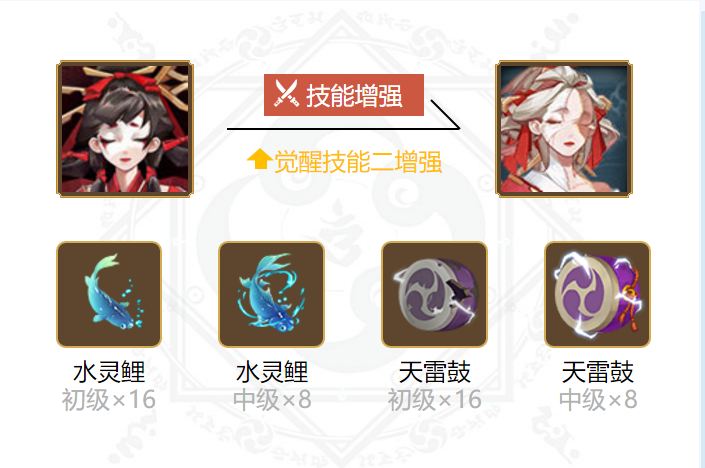Viewport: 705px width, 468px height.
Task: Click the 技能增强 red banner
Action: point(344,95)
